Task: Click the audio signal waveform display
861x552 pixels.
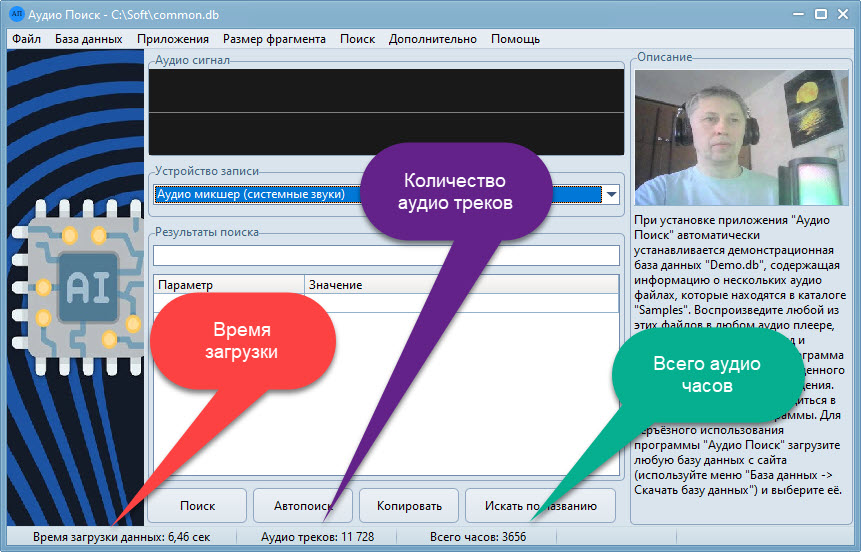Action: point(386,111)
